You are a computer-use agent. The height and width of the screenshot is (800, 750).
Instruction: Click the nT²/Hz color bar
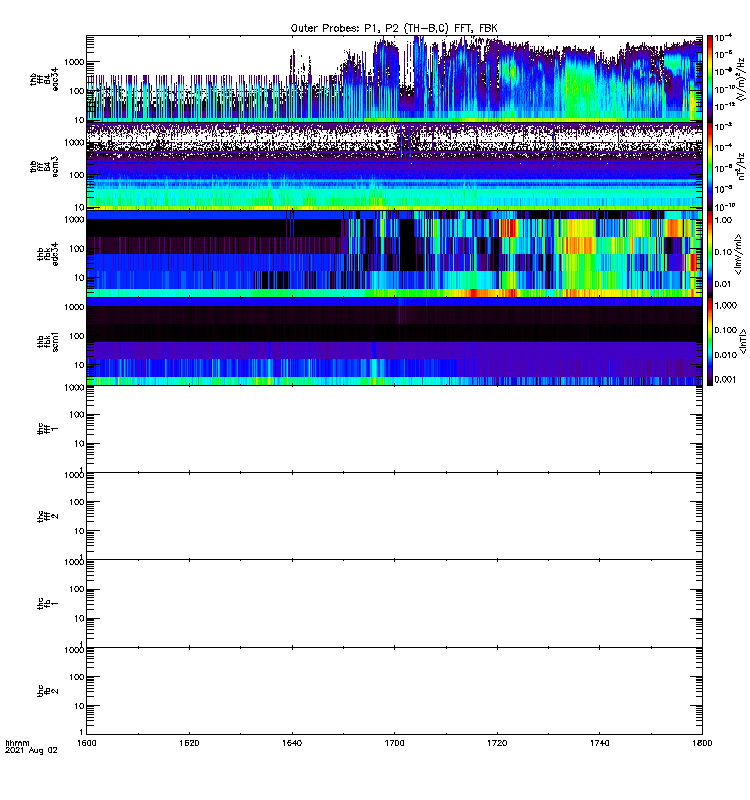coord(710,166)
